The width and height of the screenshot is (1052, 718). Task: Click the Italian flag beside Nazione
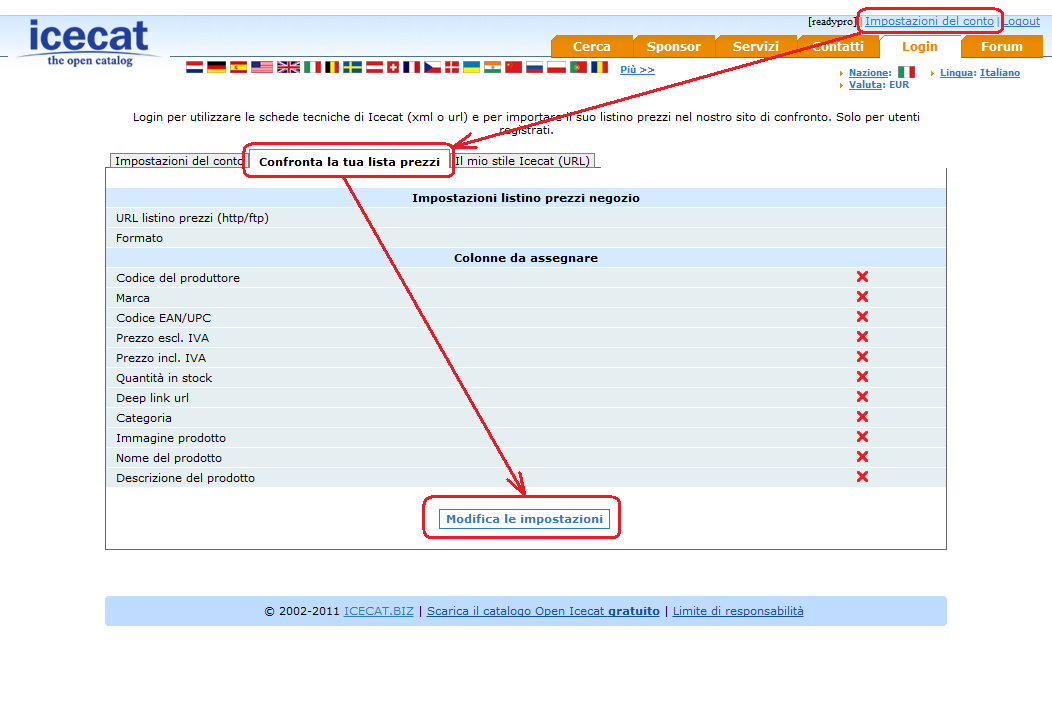pyautogui.click(x=906, y=72)
